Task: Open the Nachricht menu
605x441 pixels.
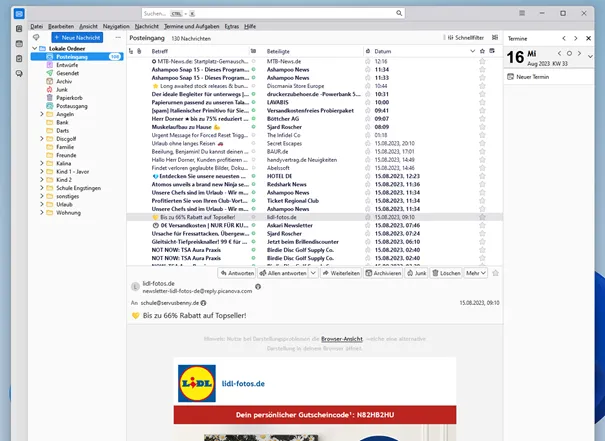Action: (147, 26)
